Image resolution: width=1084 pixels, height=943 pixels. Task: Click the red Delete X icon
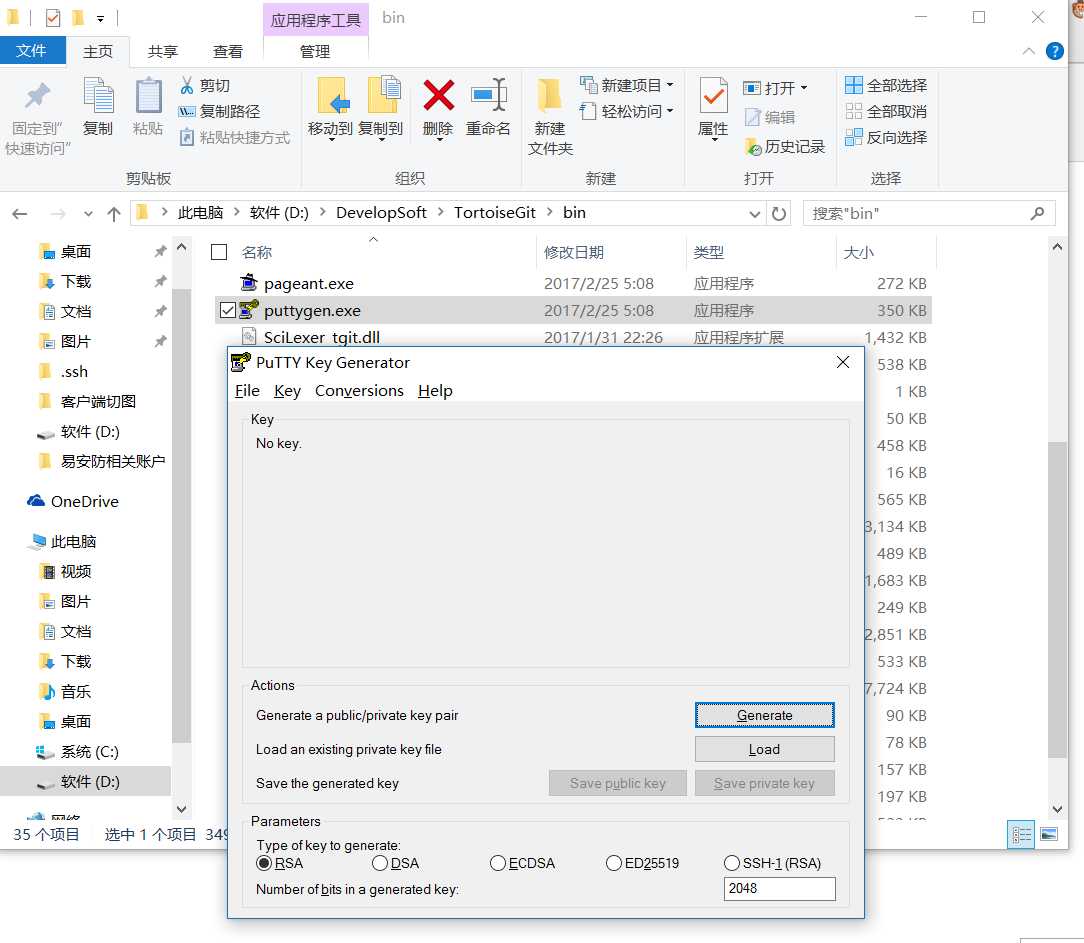438,95
